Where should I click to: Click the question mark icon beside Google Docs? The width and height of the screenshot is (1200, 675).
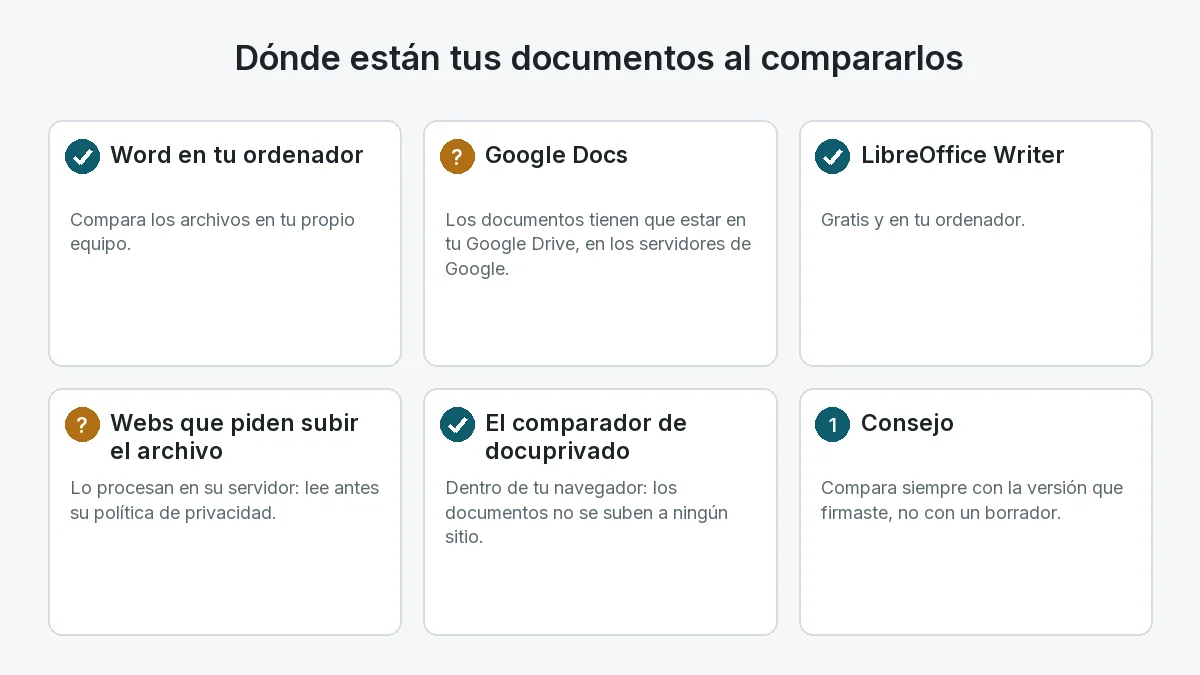pos(457,156)
